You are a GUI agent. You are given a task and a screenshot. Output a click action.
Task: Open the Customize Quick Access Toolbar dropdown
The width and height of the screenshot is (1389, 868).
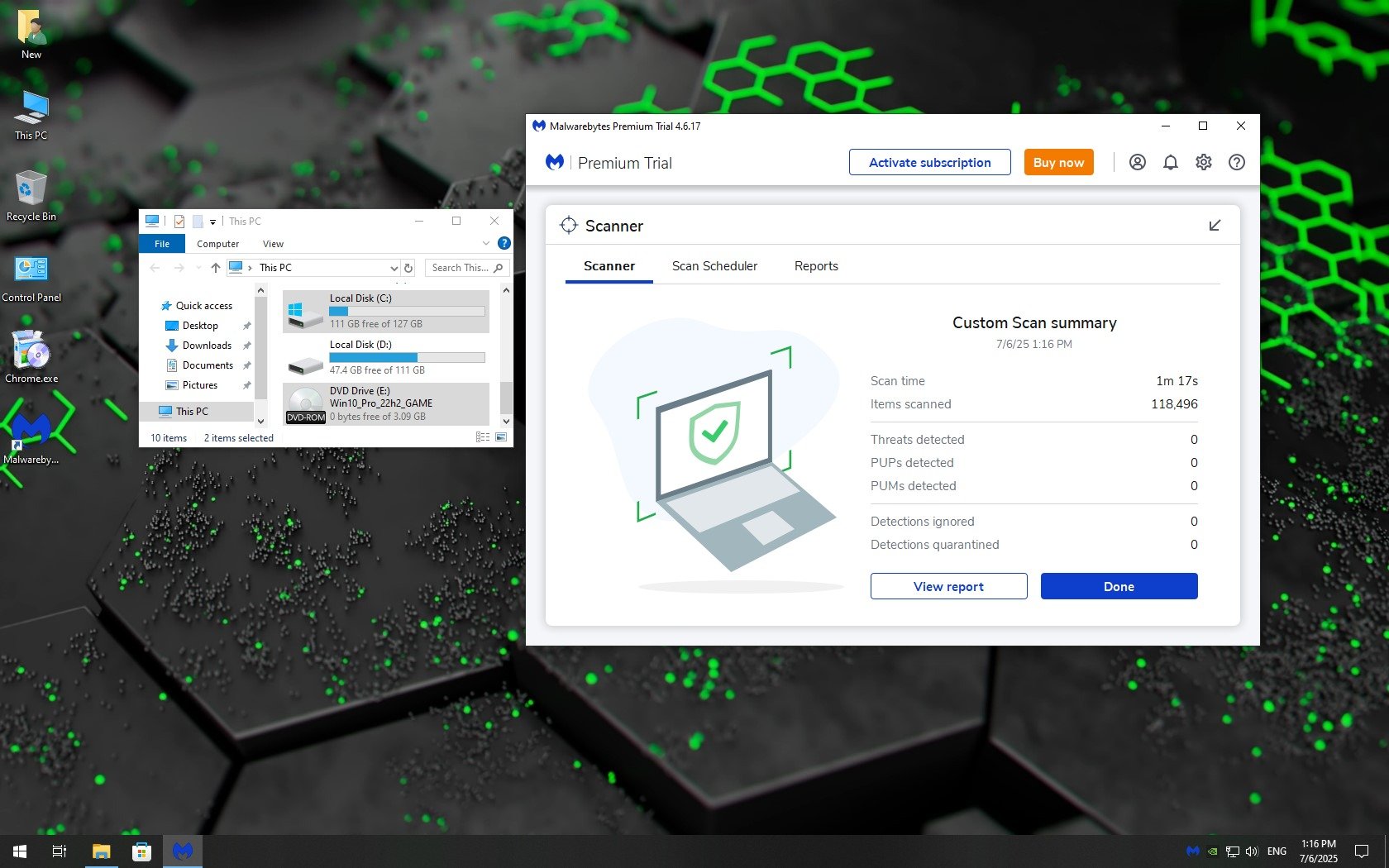[212, 222]
